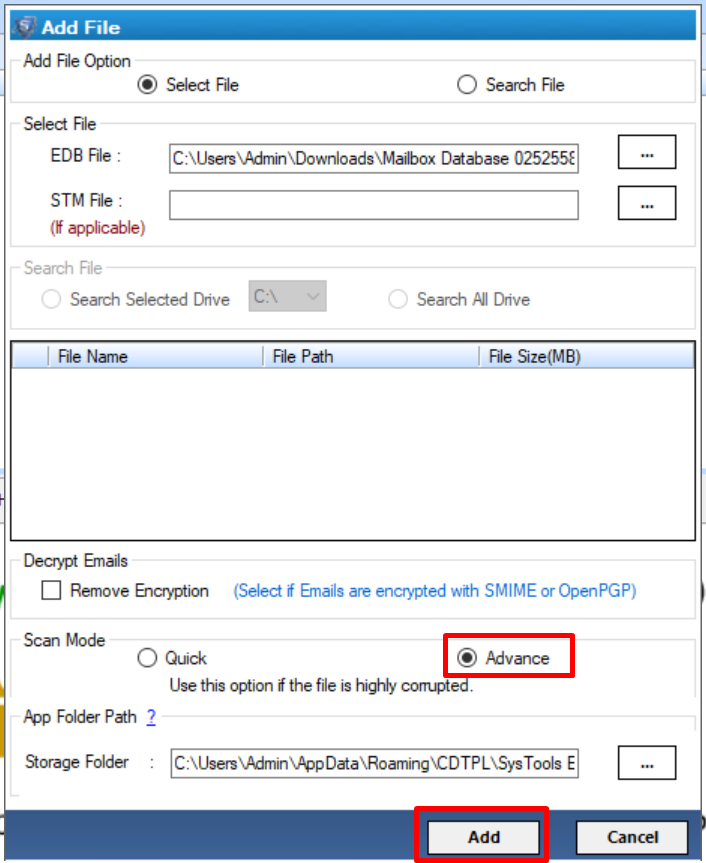Browse for Storage Folder with ellipsis button
706x863 pixels.
(647, 763)
